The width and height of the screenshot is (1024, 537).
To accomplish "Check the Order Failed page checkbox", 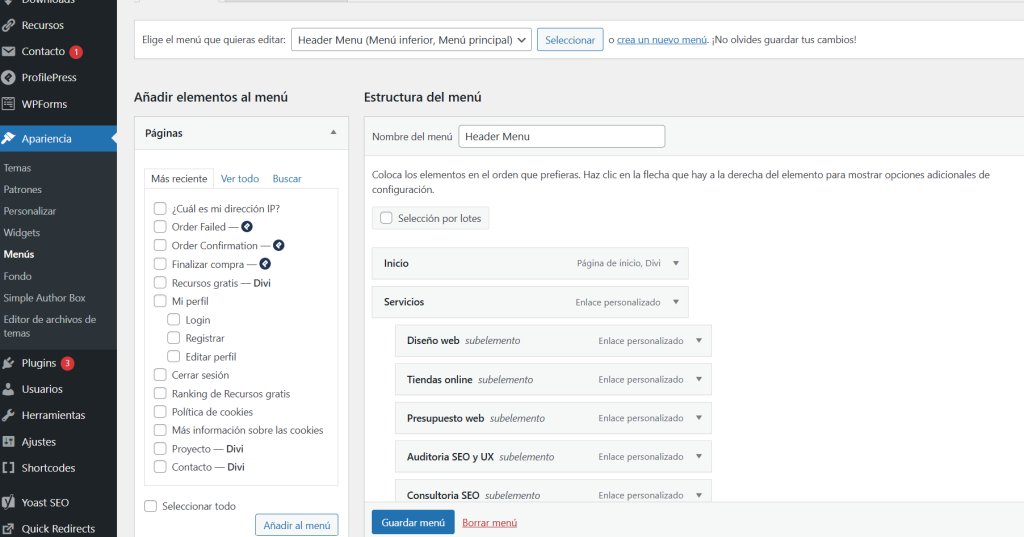I will point(160,227).
